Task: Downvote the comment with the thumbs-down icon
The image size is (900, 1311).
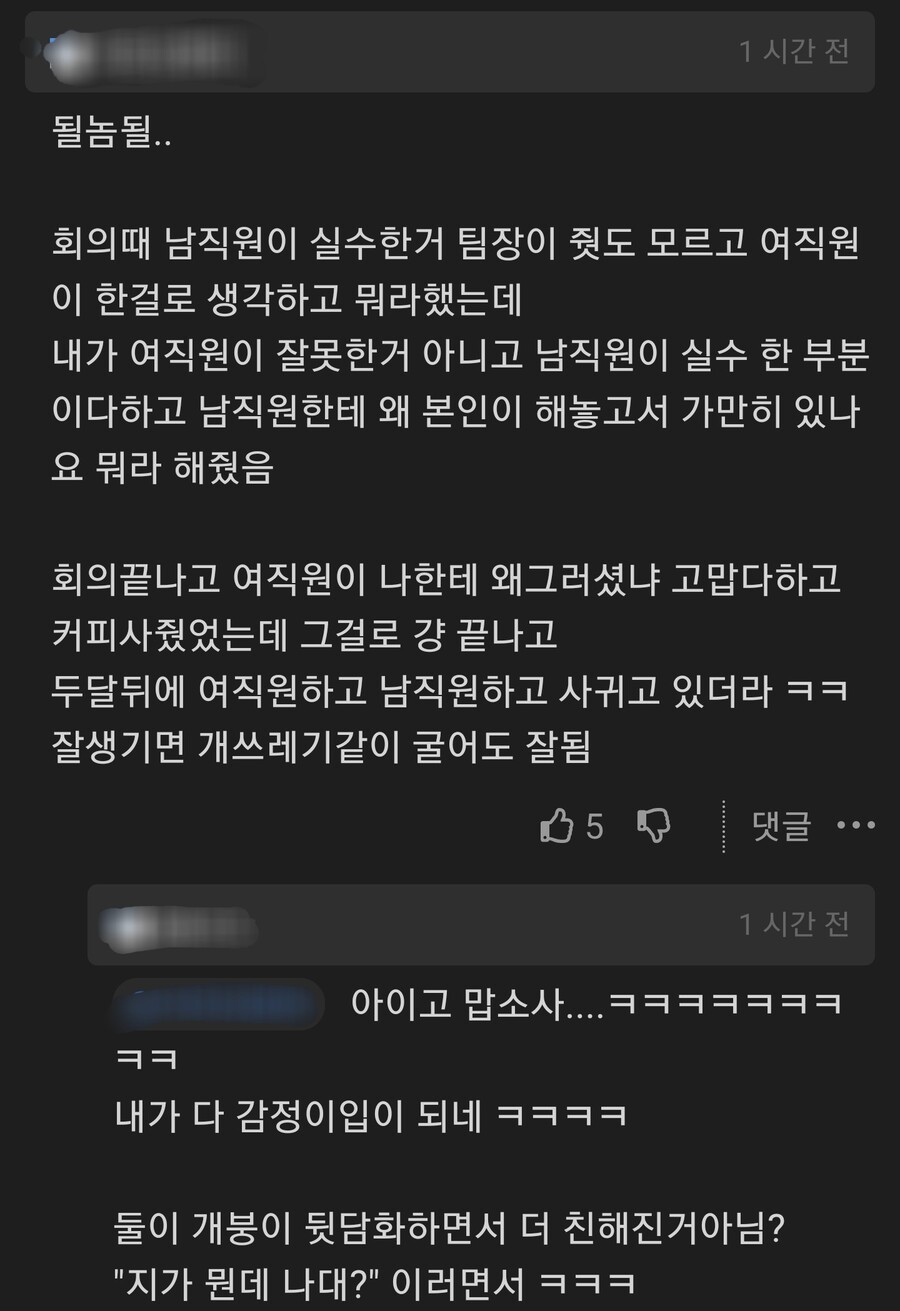Action: click(654, 826)
